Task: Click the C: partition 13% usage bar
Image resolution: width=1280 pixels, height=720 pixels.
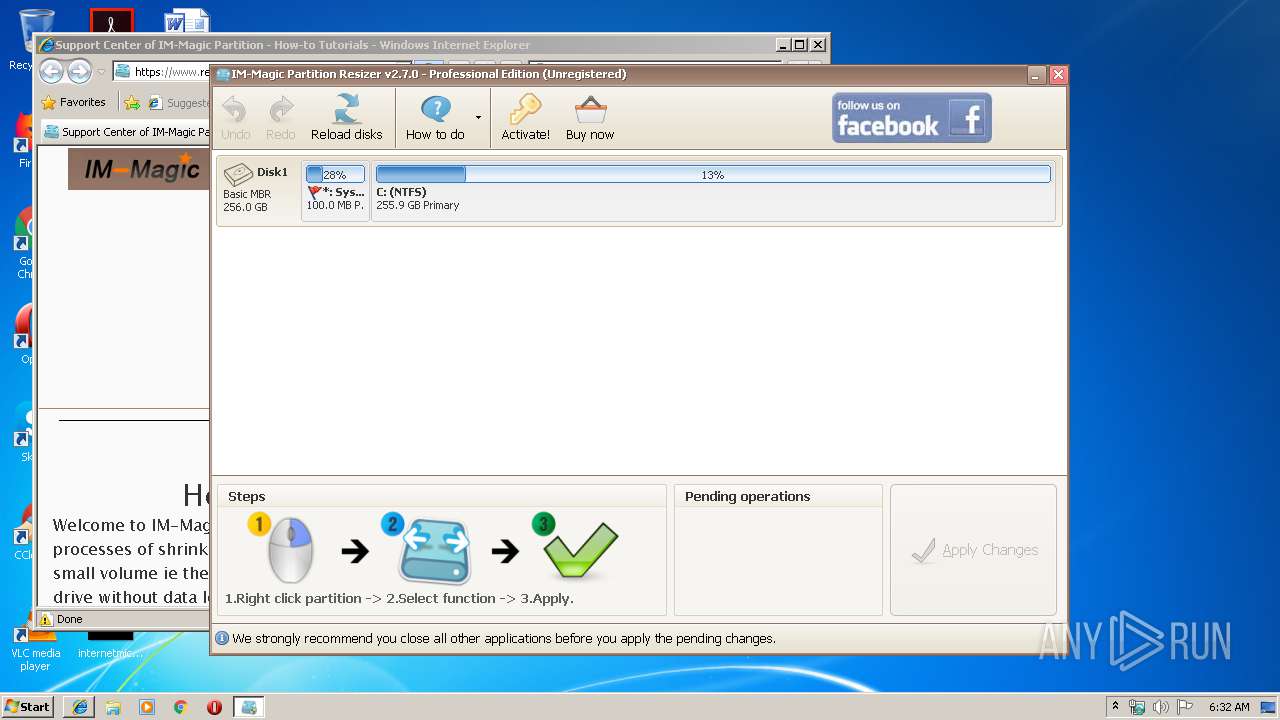Action: point(713,174)
